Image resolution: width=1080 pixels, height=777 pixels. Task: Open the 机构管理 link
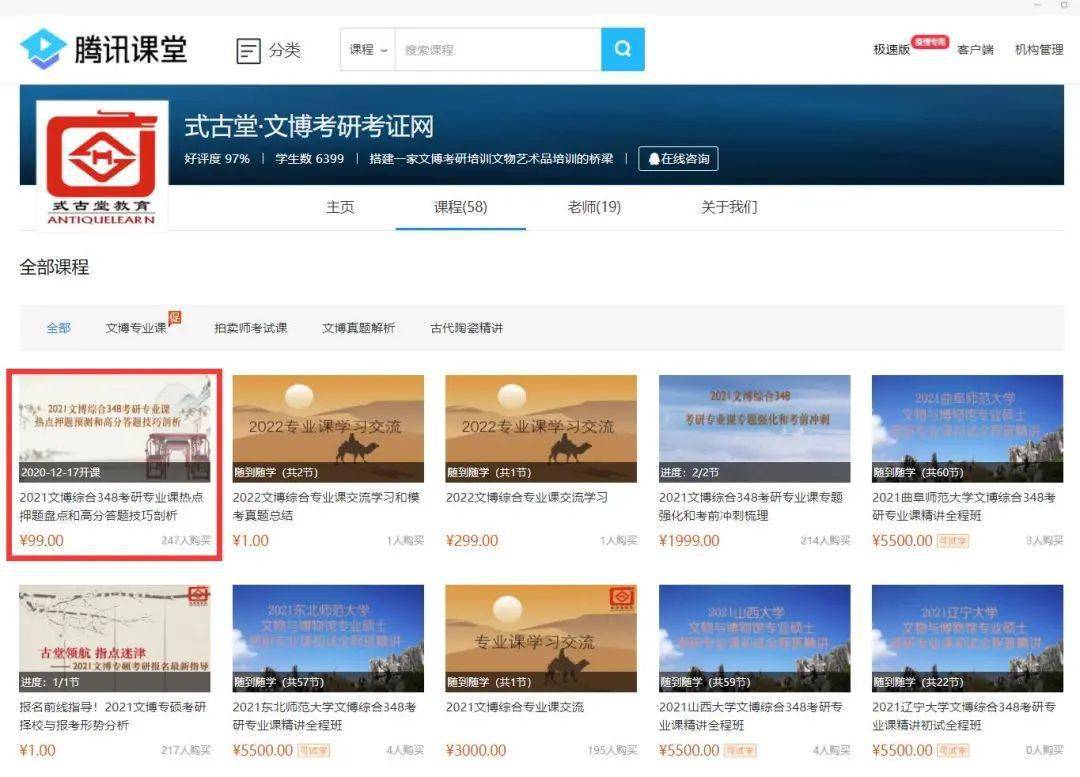coord(1037,47)
